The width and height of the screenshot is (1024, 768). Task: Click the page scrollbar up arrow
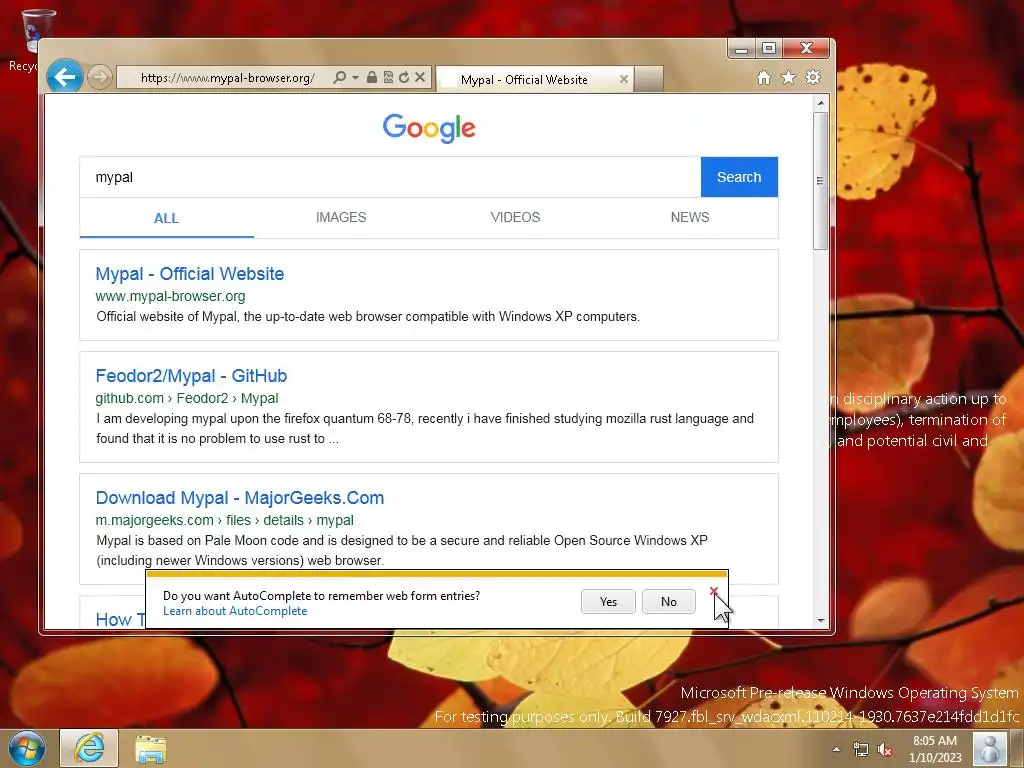[821, 103]
